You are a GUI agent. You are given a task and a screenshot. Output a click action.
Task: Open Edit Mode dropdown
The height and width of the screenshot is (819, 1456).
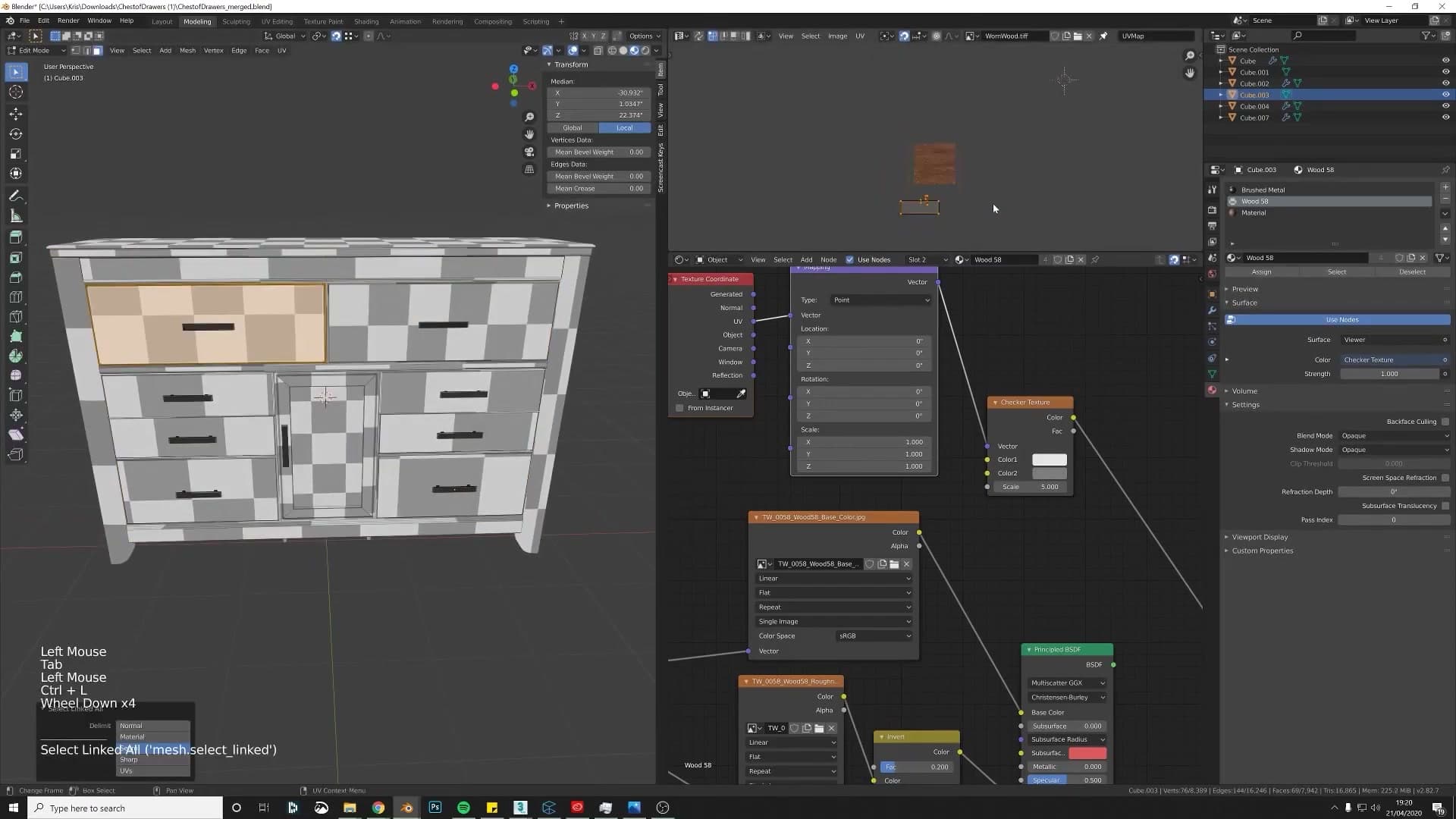[x=36, y=51]
